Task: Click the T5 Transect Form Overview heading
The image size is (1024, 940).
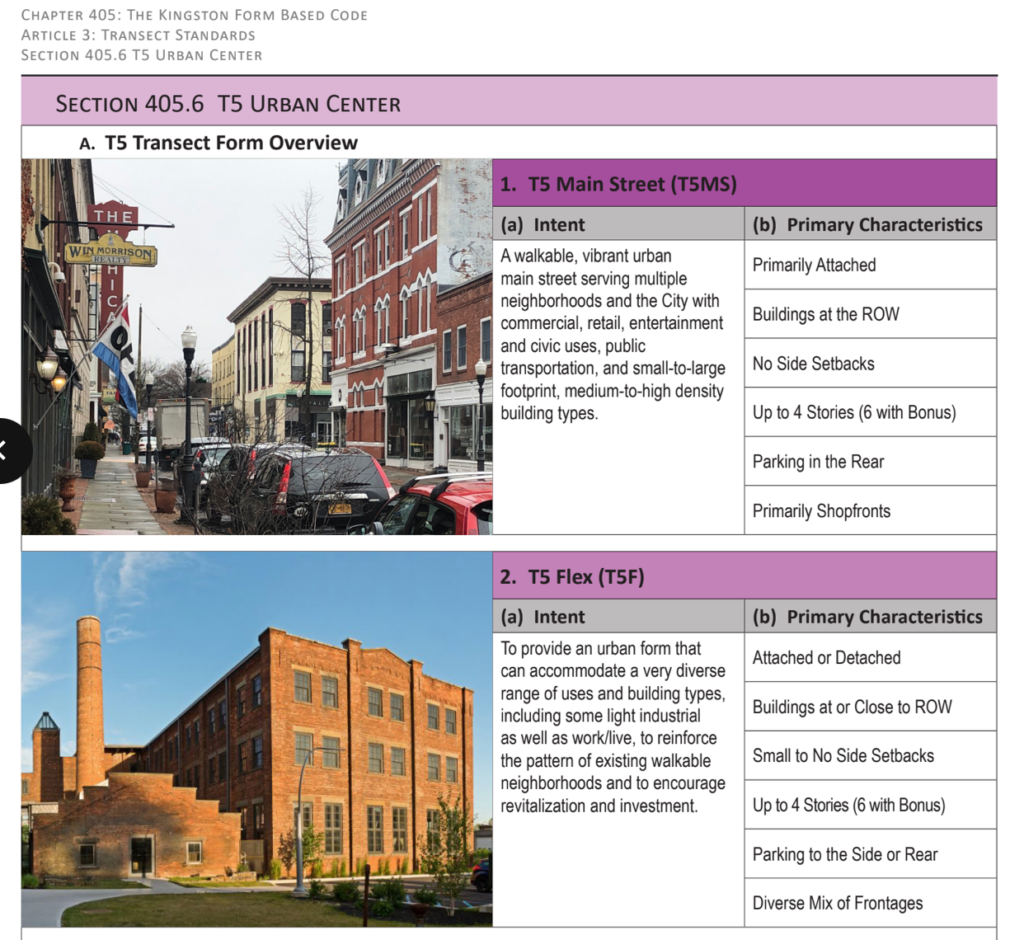Action: pos(230,143)
